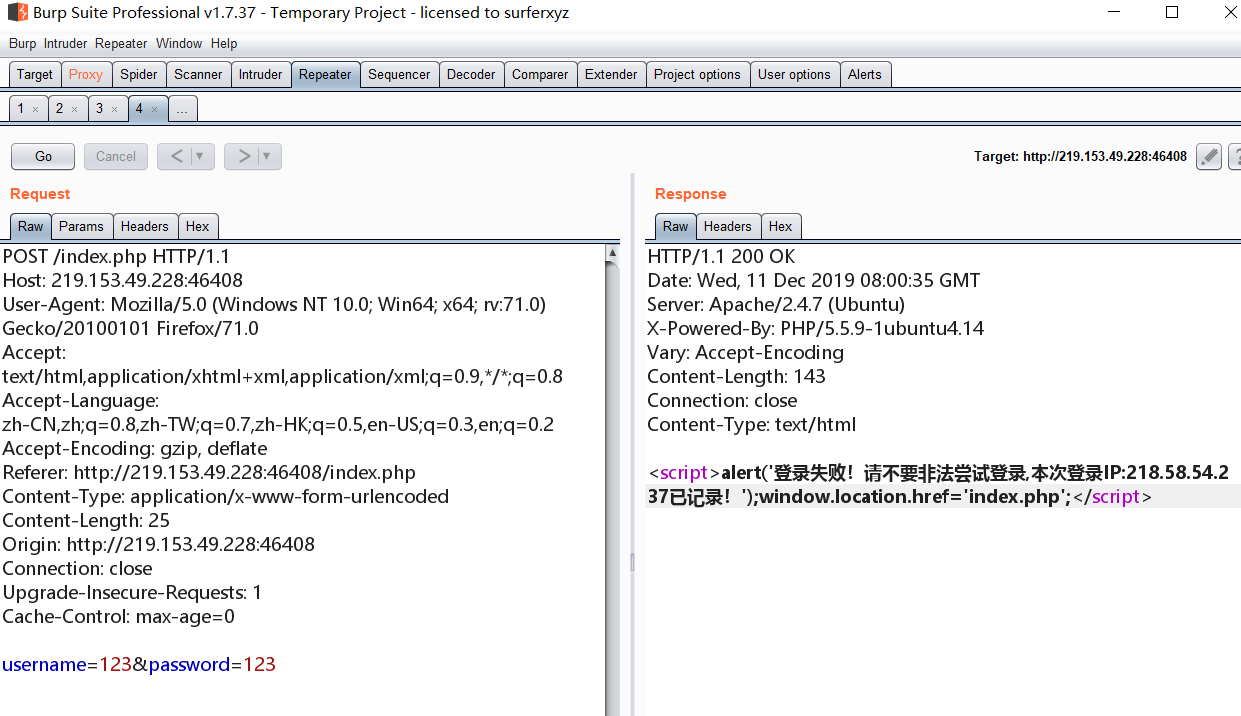Viewport: 1241px width, 716px height.
Task: Click the X-Powered-By response header
Action: (815, 328)
